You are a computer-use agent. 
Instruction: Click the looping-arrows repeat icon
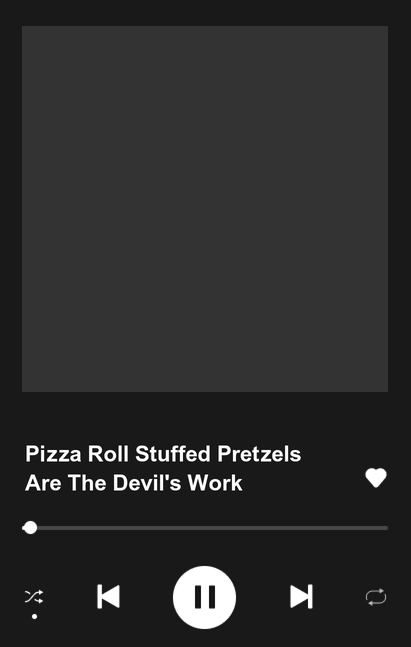tap(376, 597)
